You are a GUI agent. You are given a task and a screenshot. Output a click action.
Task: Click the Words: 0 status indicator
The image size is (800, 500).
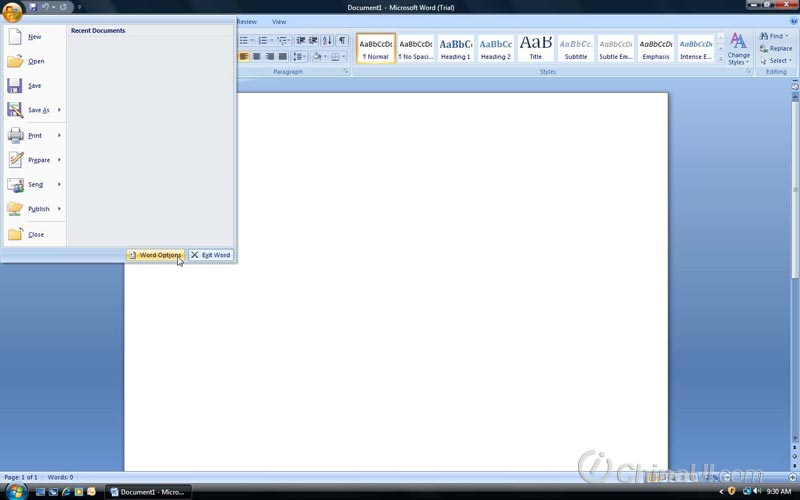click(60, 478)
